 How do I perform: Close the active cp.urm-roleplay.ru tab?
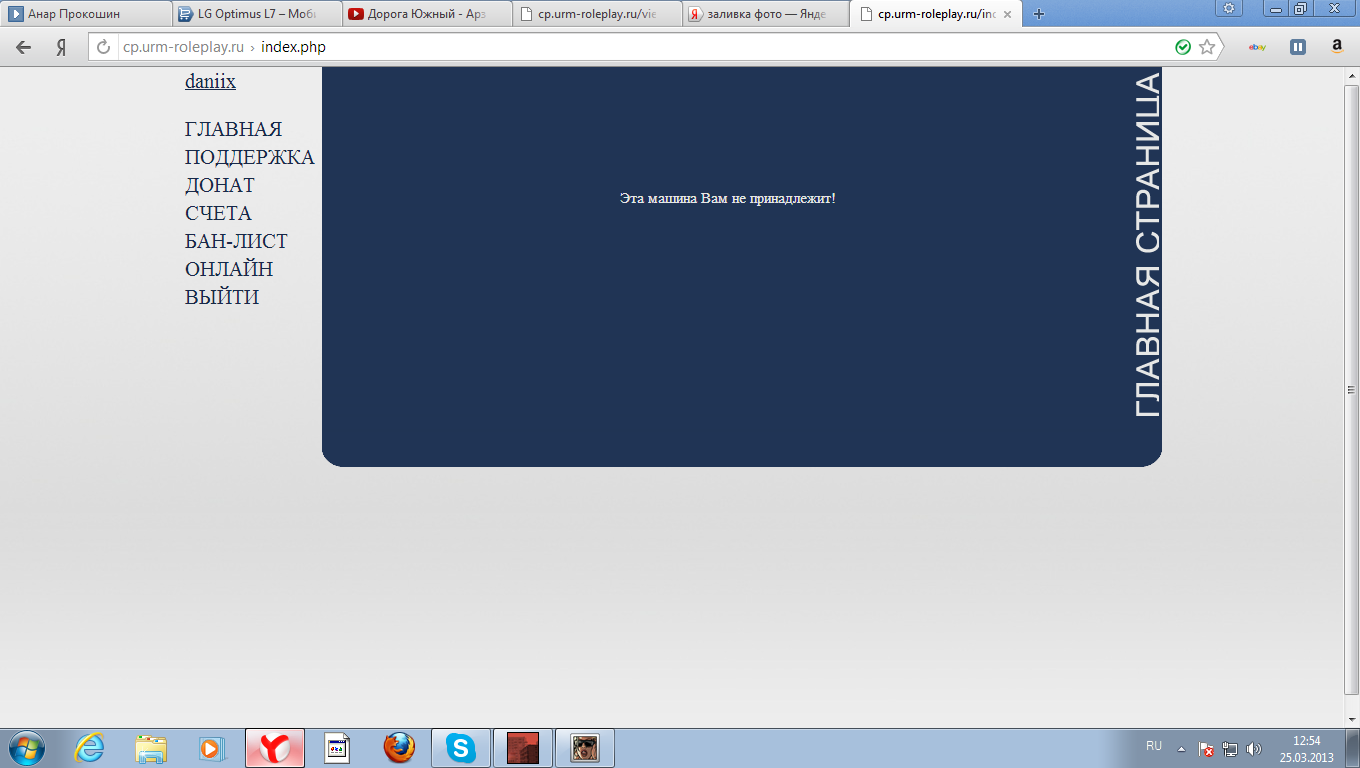[x=1007, y=15]
